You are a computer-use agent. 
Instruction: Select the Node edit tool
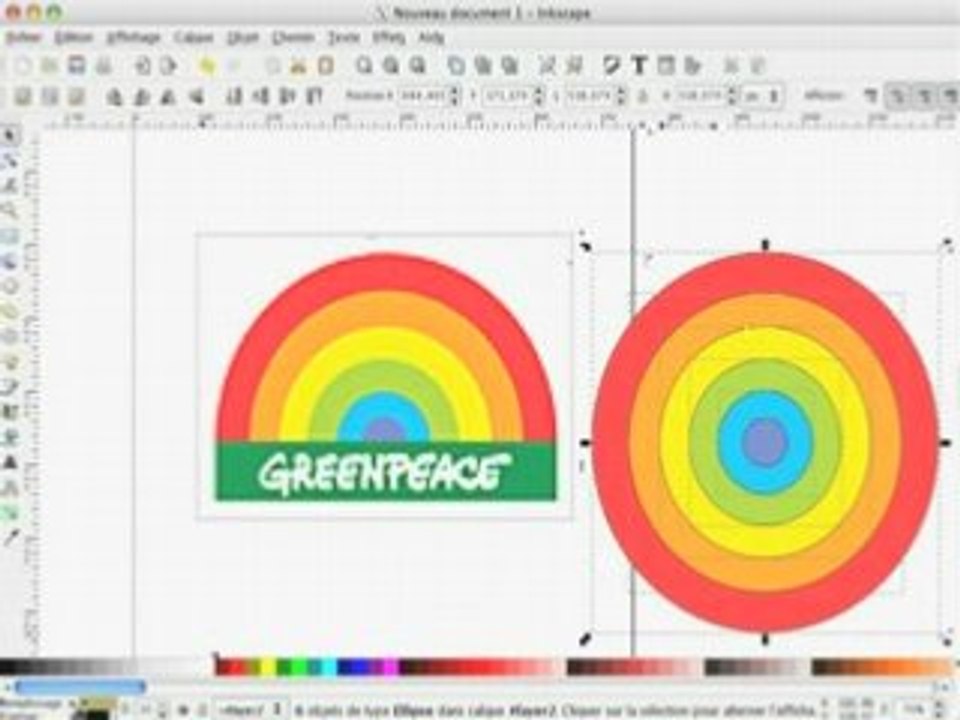click(10, 160)
